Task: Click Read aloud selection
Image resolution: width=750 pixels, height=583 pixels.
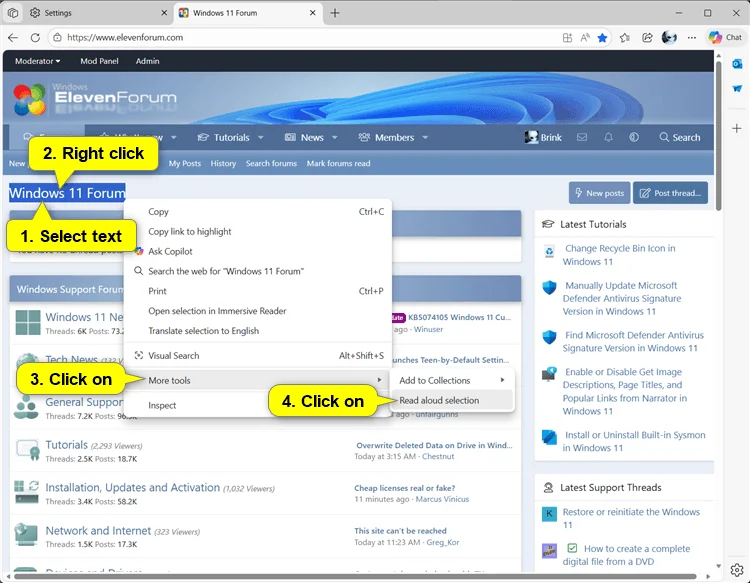Action: pos(452,400)
